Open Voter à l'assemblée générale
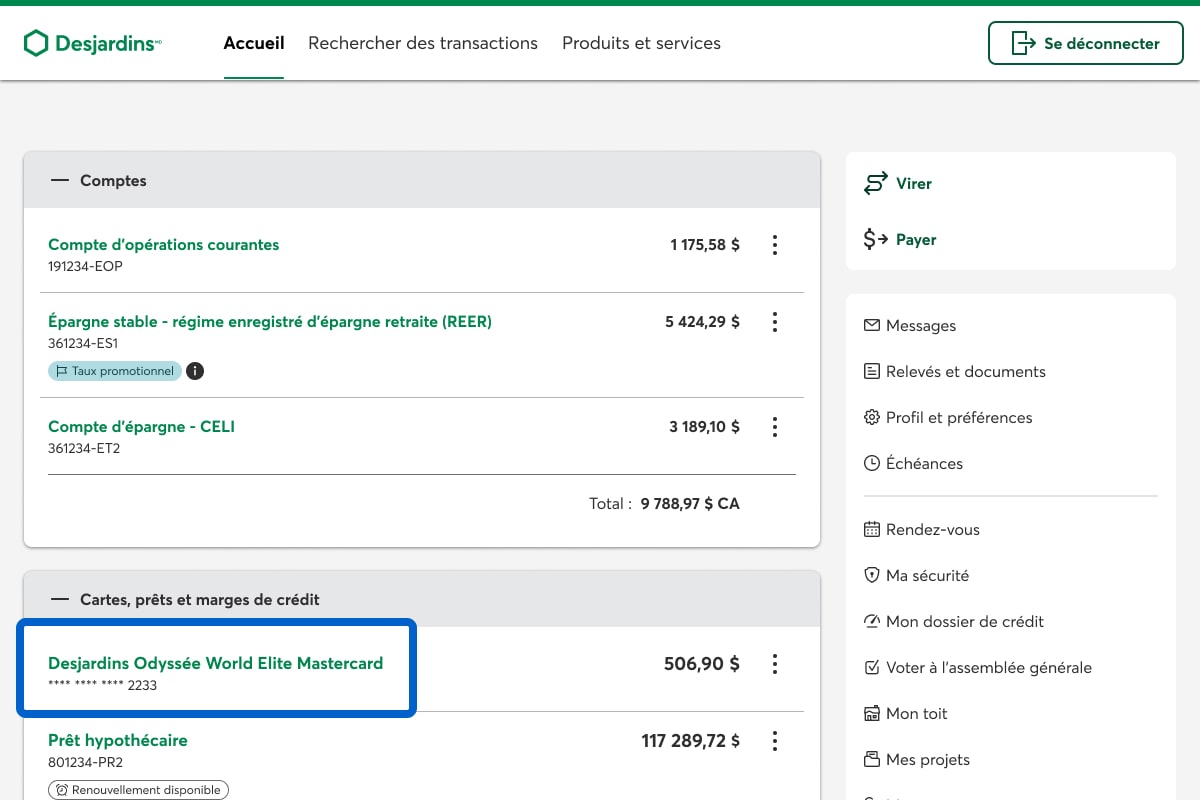1200x800 pixels. 988,668
